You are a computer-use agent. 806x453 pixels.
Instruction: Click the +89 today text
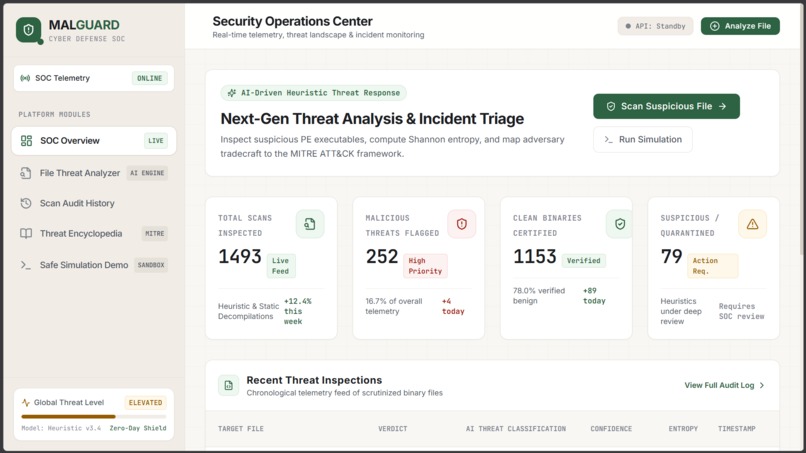(594, 296)
